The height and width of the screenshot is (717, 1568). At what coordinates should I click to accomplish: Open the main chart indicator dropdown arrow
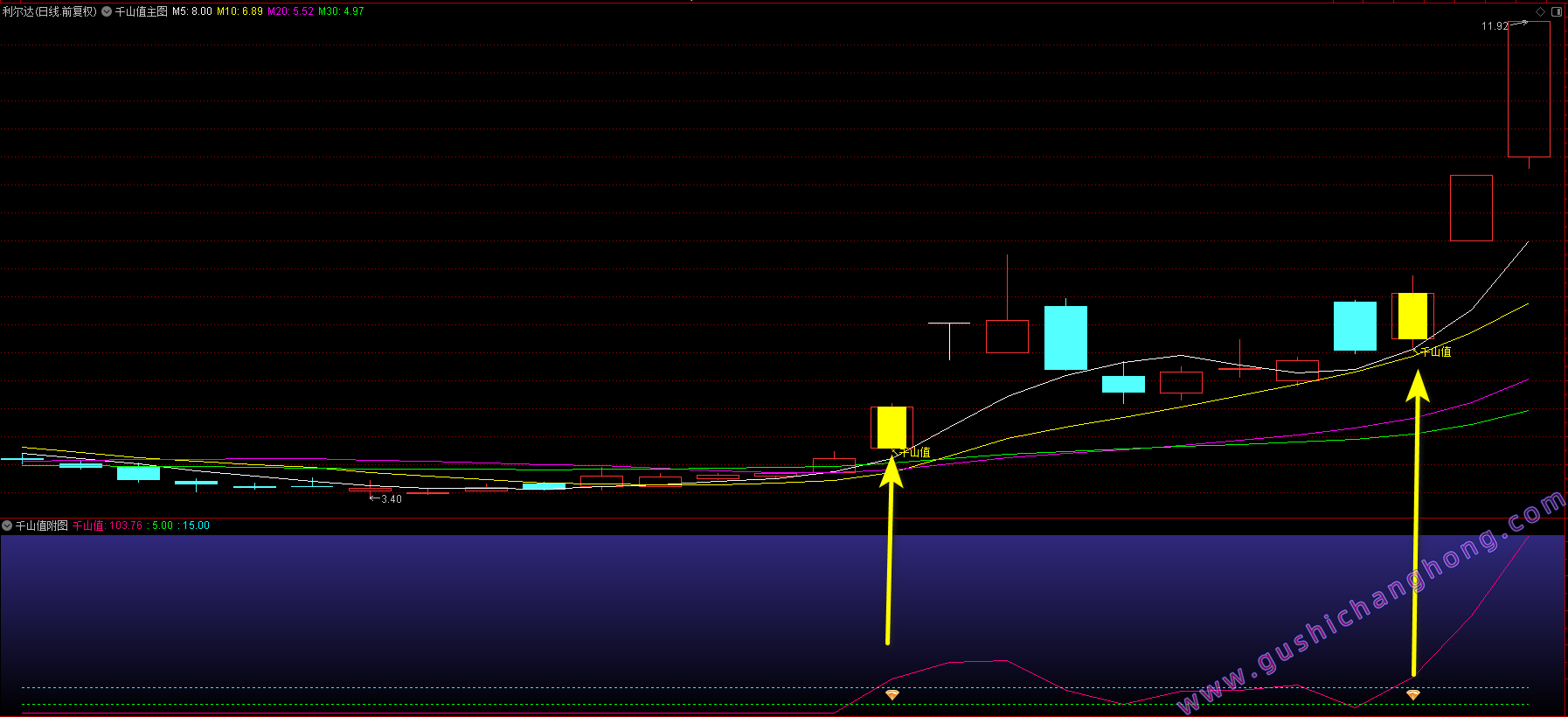pyautogui.click(x=107, y=11)
